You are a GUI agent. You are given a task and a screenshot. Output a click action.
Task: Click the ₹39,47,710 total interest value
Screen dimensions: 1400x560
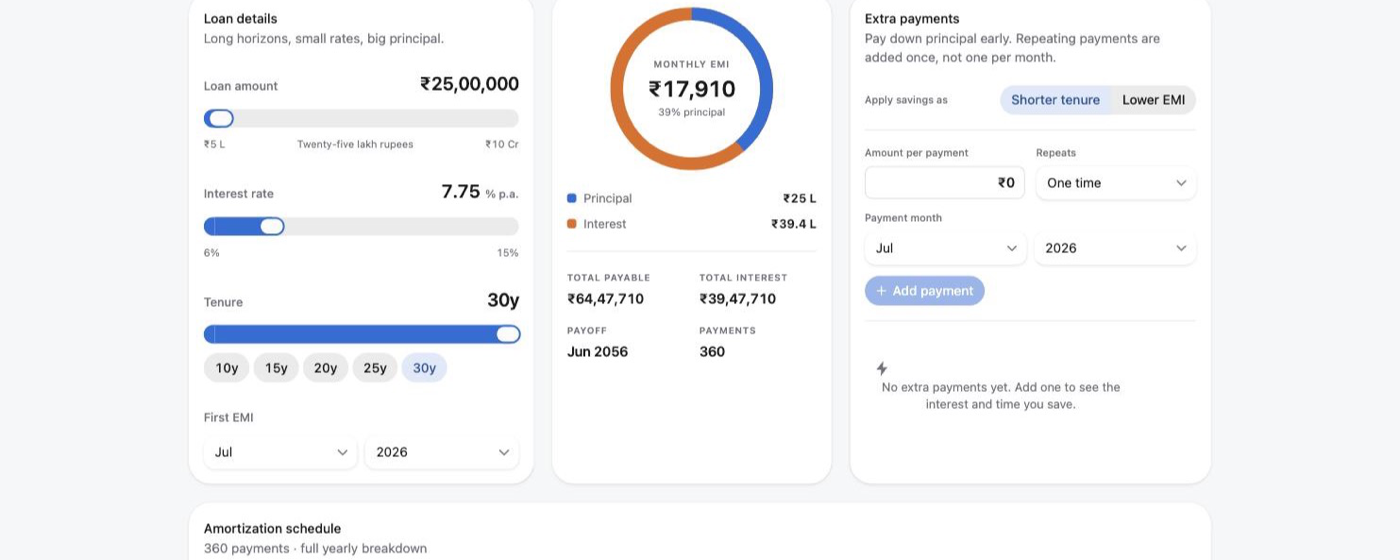(738, 299)
